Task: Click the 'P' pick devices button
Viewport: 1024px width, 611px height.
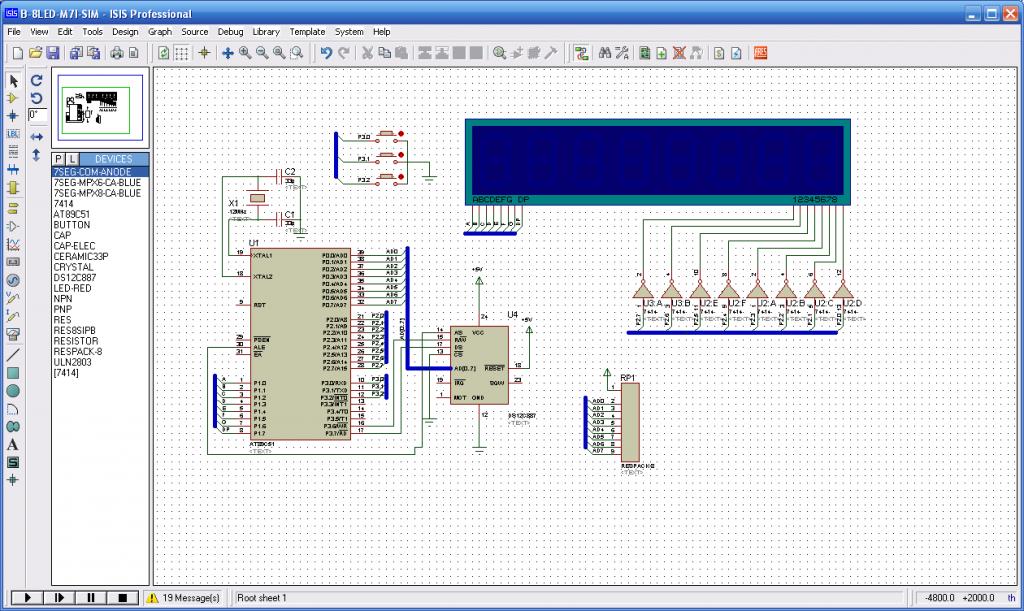Action: click(58, 159)
